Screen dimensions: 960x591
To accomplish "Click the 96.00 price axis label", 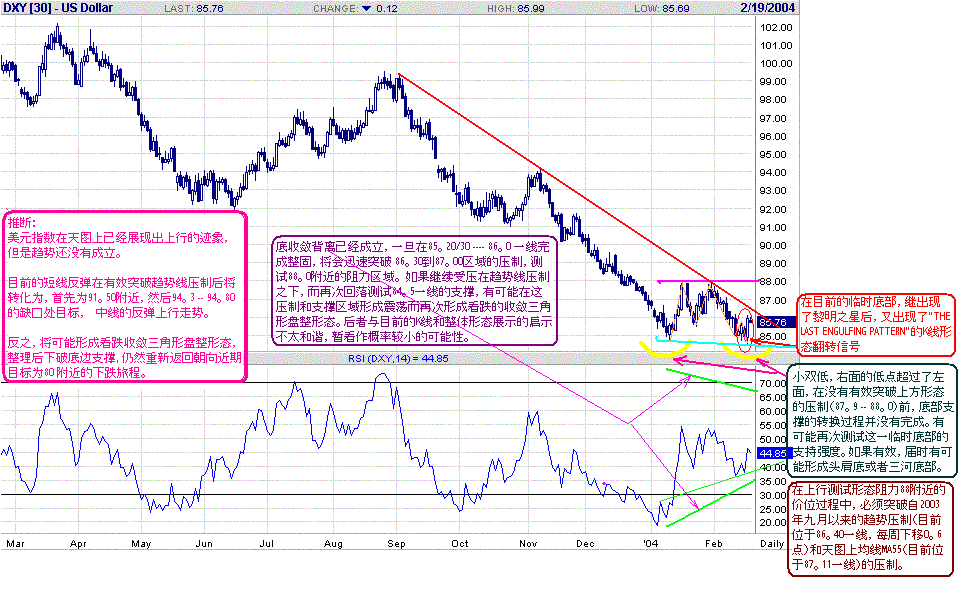I will (773, 137).
